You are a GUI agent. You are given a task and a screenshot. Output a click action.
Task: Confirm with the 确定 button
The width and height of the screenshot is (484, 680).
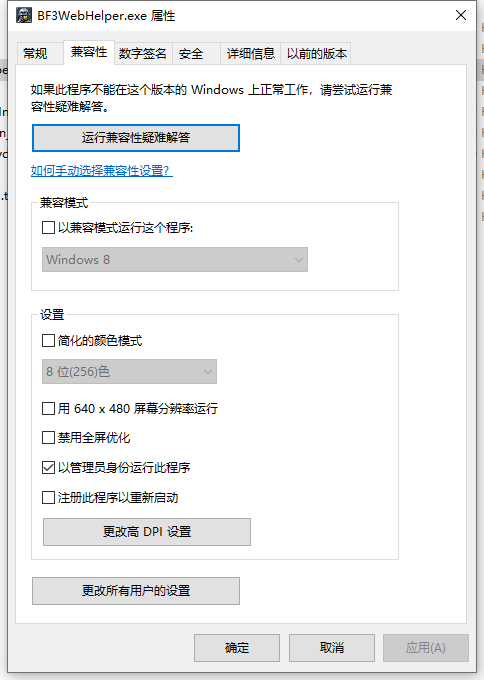[x=237, y=648]
